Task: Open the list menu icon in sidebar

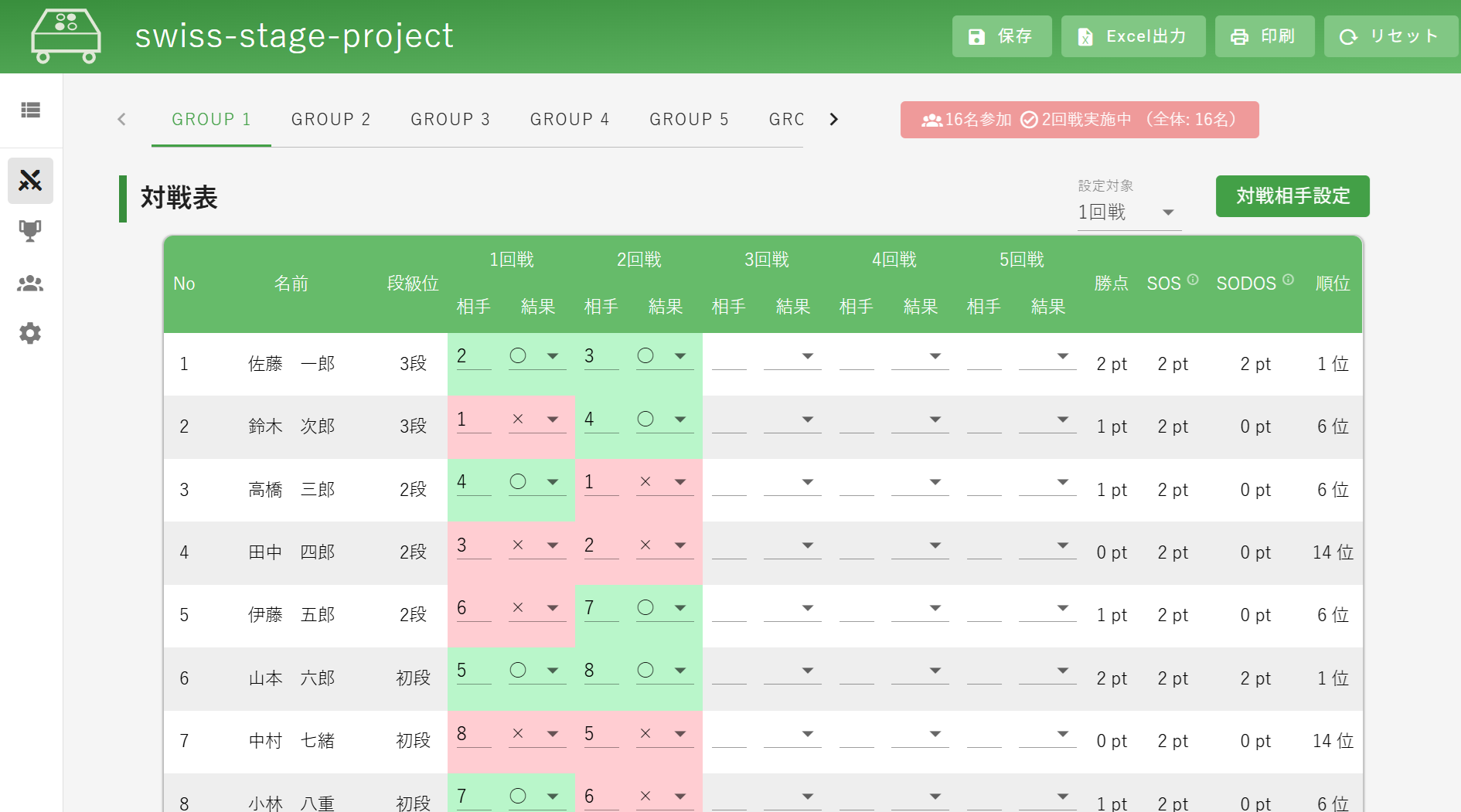Action: (30, 110)
